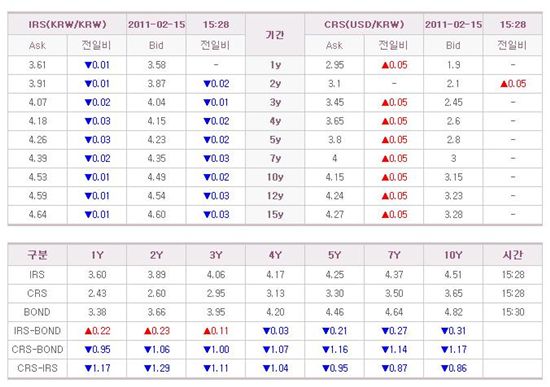This screenshot has height=387, width=550.
Task: Click the CRS-IRS 10Y value 0.86
Action: point(454,368)
